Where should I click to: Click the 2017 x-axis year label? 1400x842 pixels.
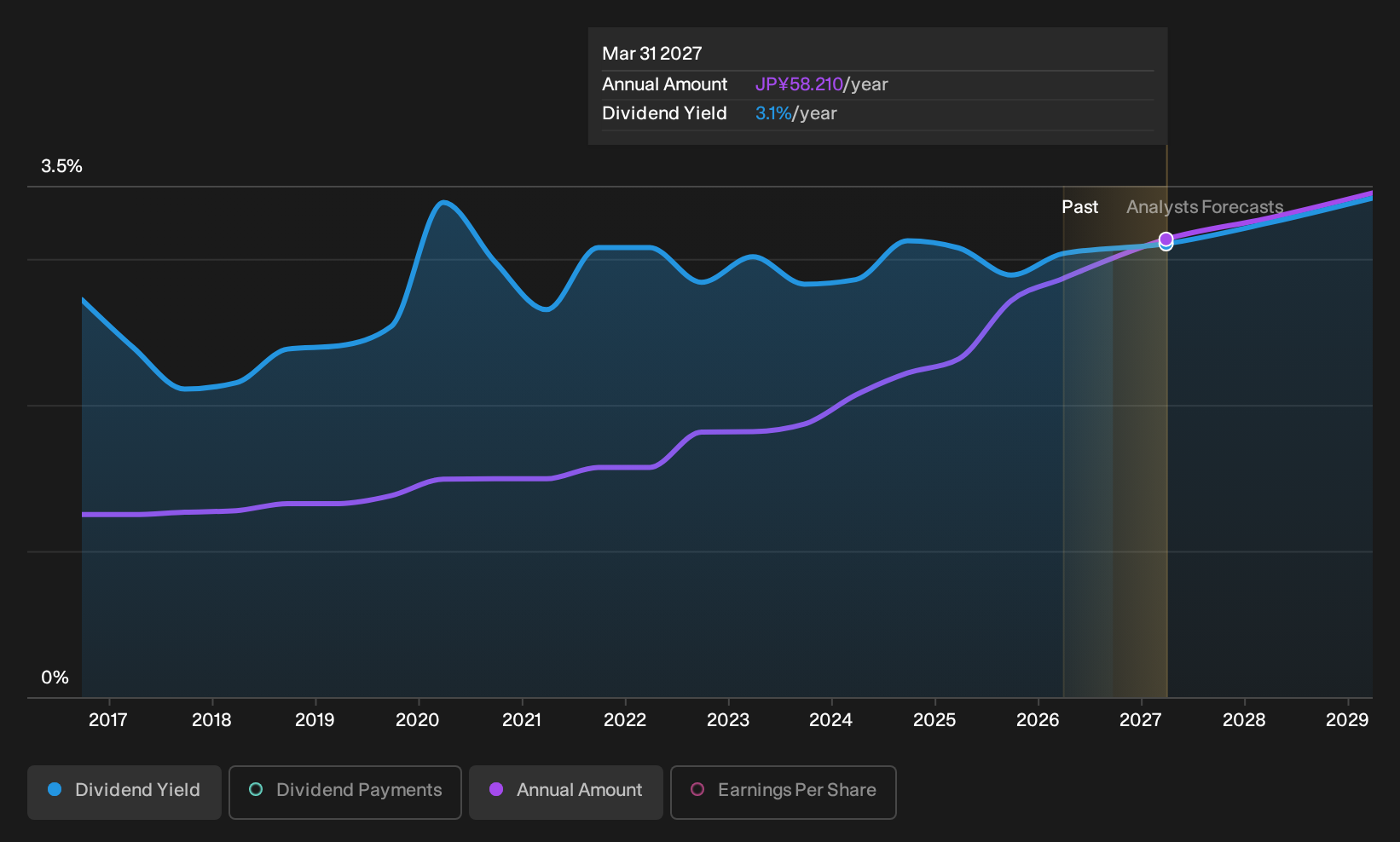(108, 720)
